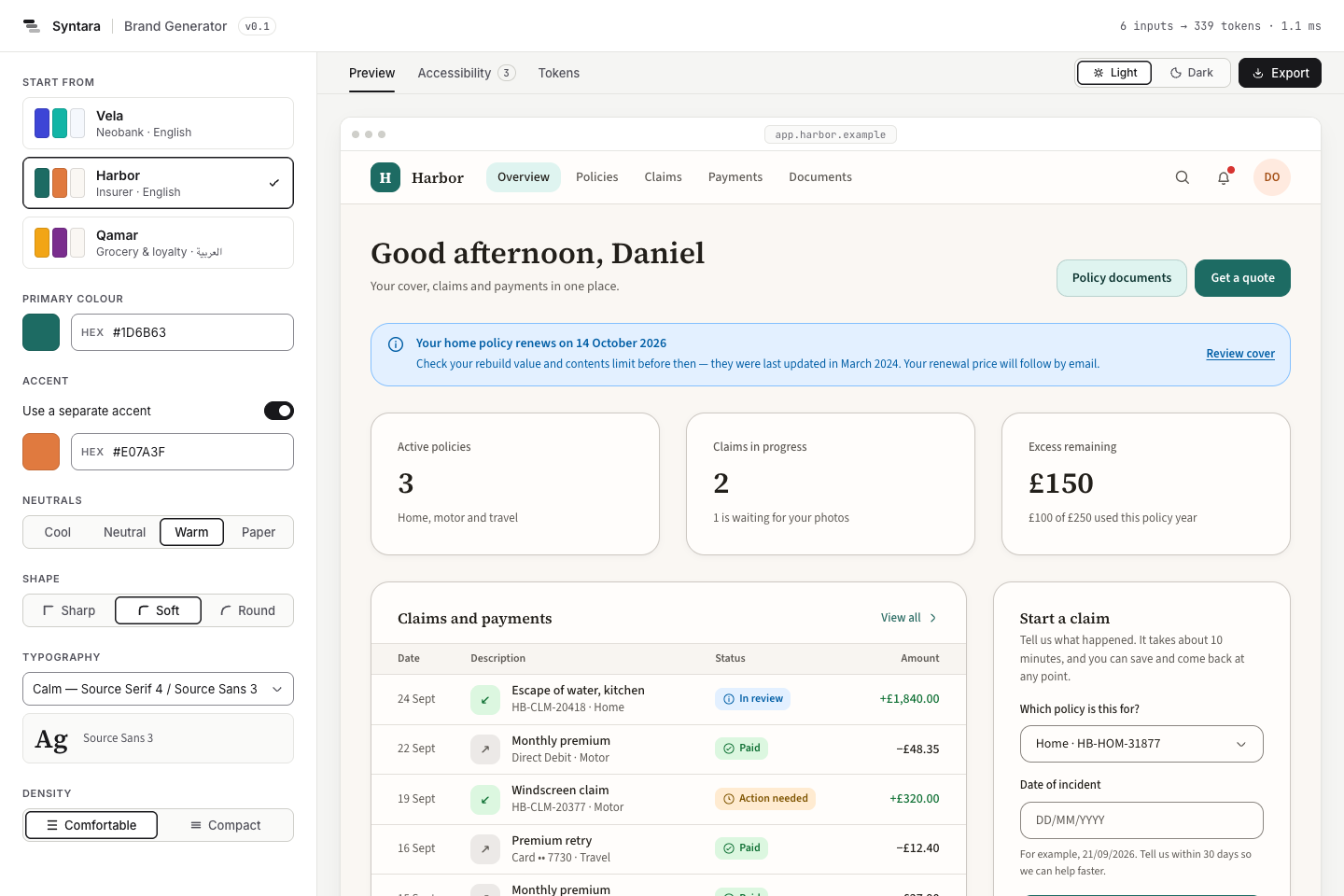Click the Premium retry row icon
The height and width of the screenshot is (896, 1344).
[x=485, y=848]
